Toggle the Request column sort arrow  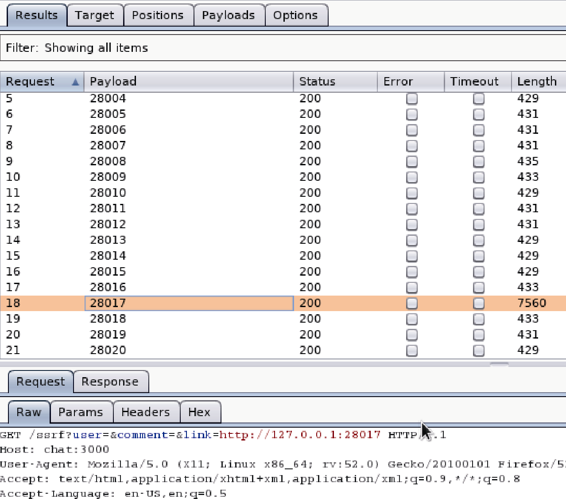click(x=75, y=82)
